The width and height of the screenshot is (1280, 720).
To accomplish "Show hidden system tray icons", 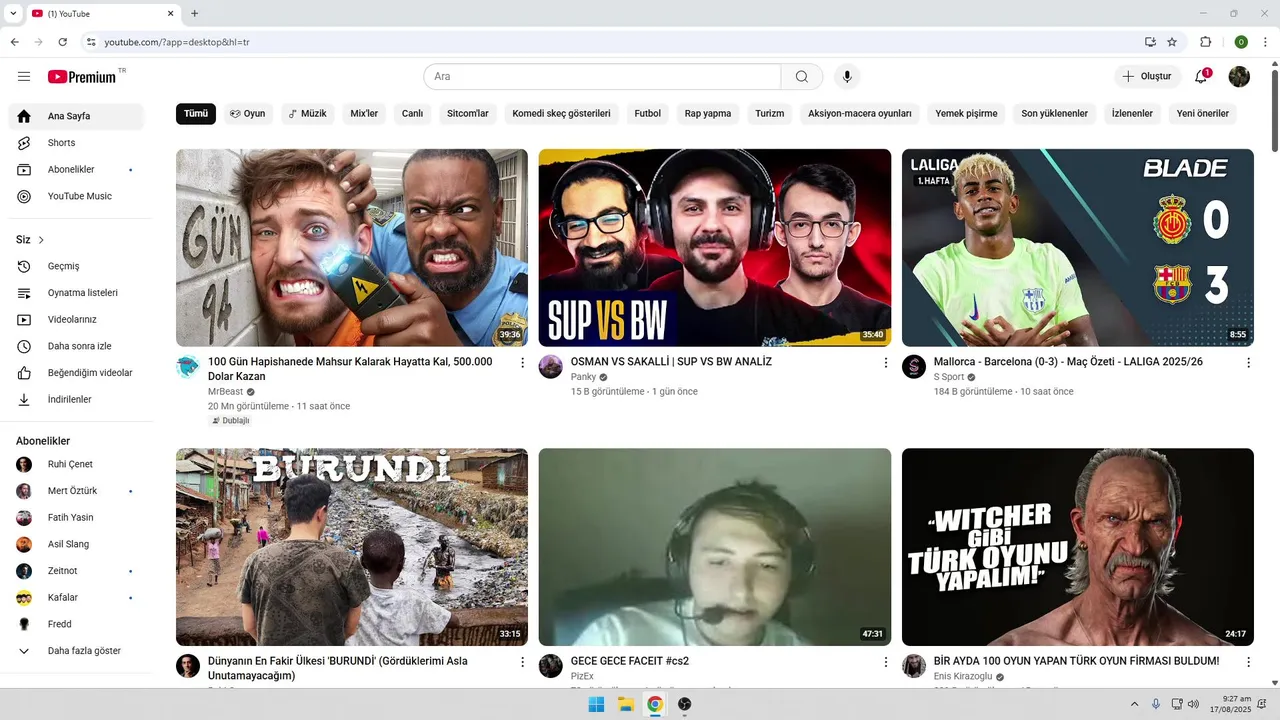I will coord(1134,705).
